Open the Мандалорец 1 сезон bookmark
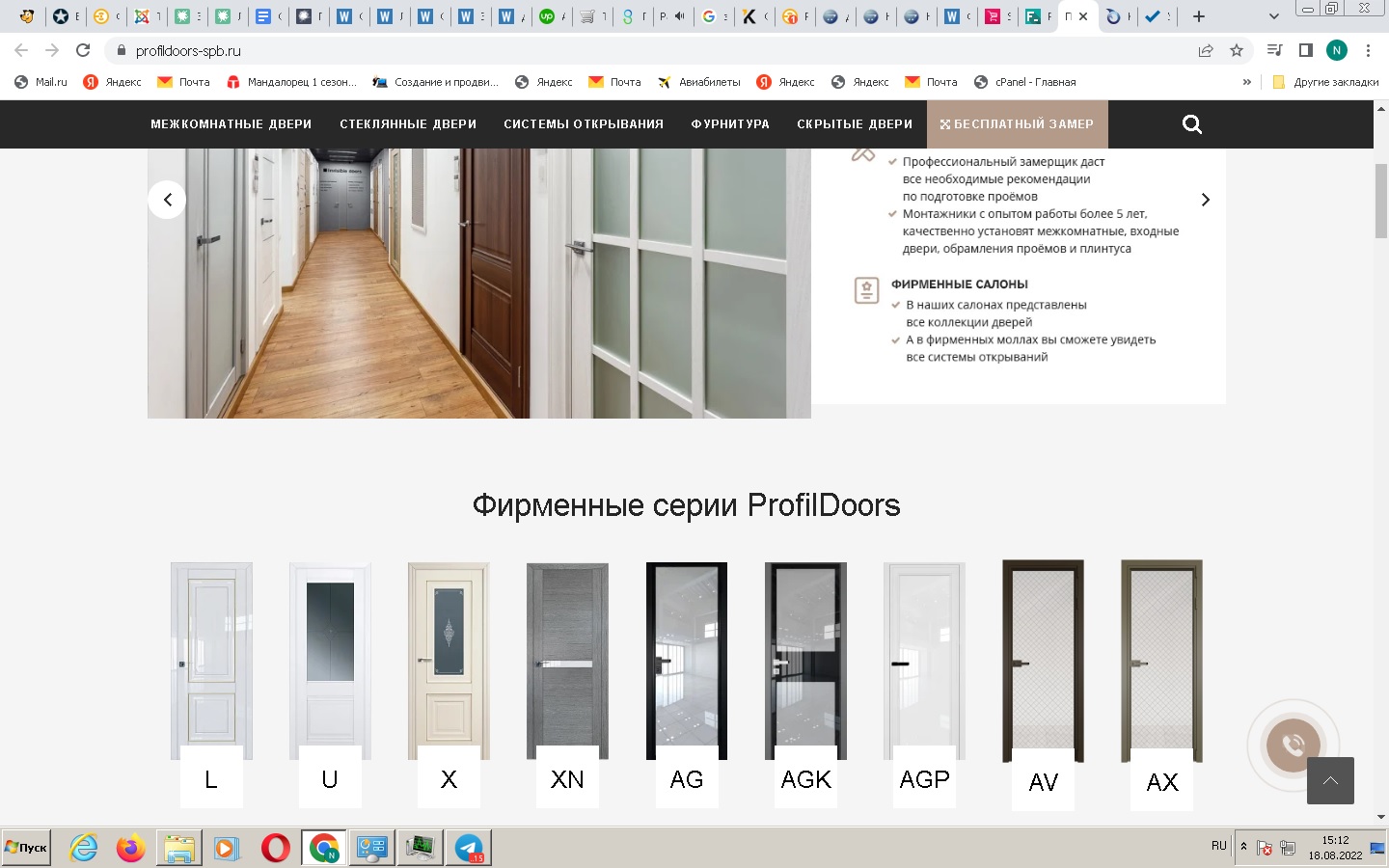The height and width of the screenshot is (868, 1389). coord(291,82)
